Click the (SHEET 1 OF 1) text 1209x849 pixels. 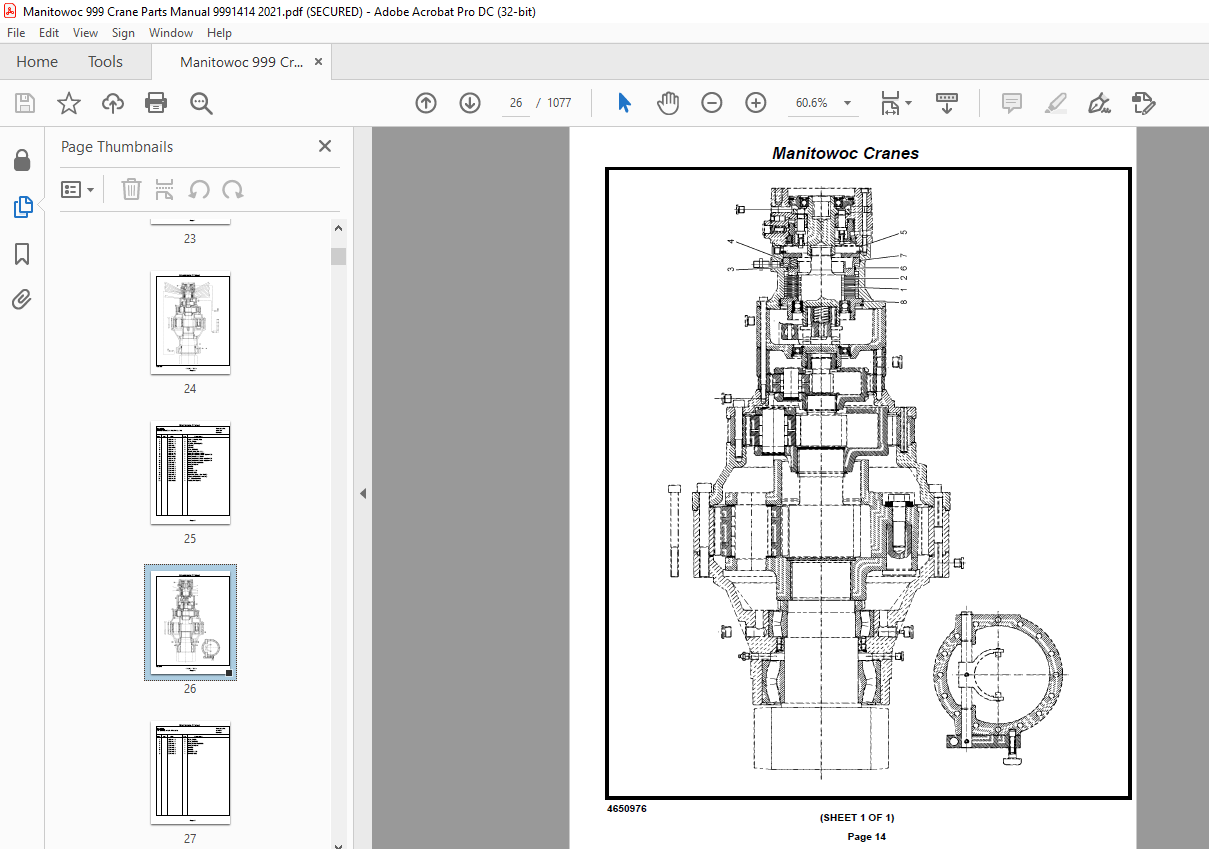[857, 818]
